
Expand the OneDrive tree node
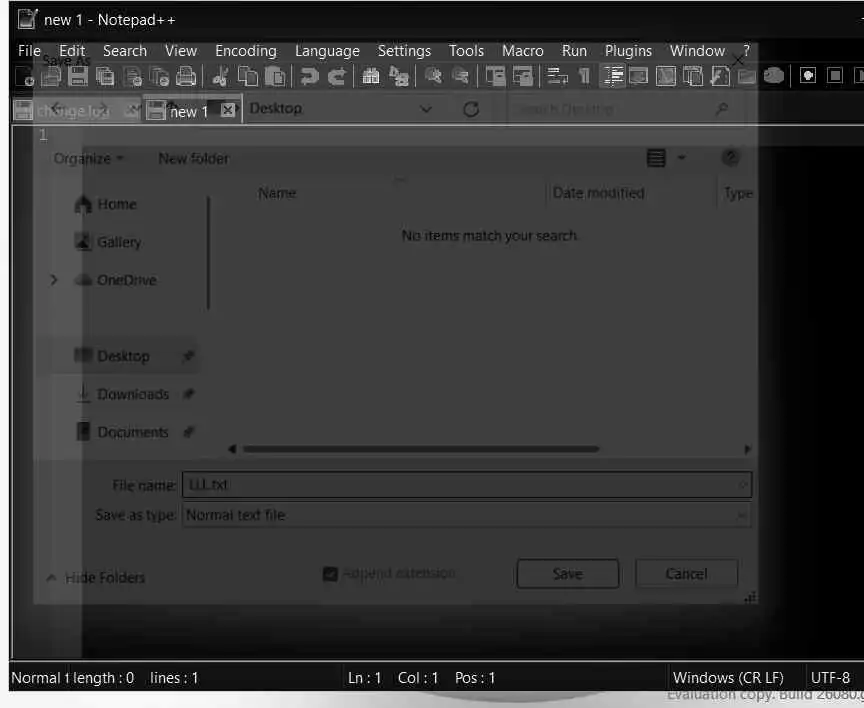pyautogui.click(x=53, y=280)
